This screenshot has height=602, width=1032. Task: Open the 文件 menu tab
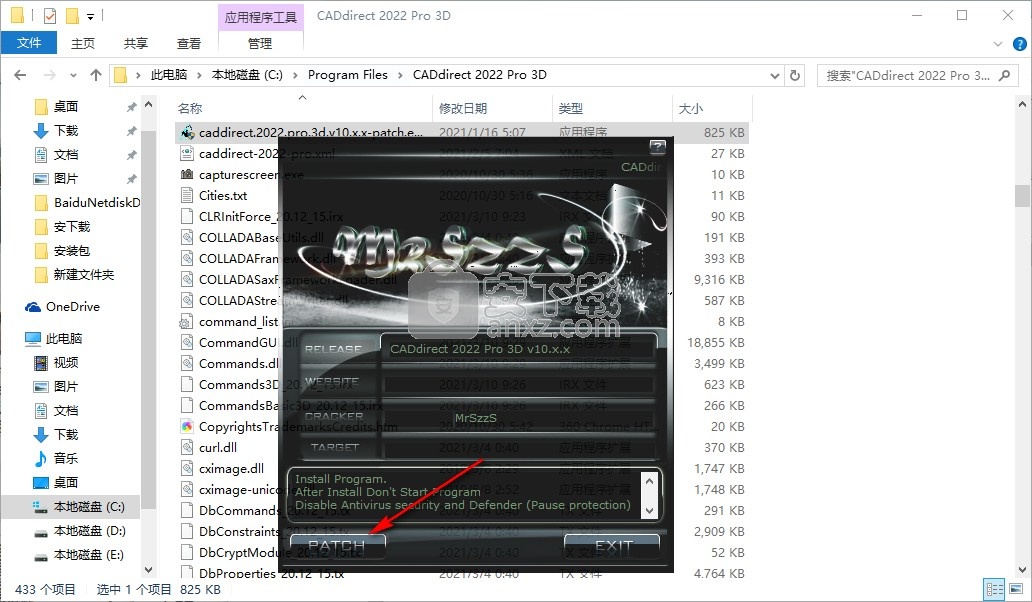point(28,43)
